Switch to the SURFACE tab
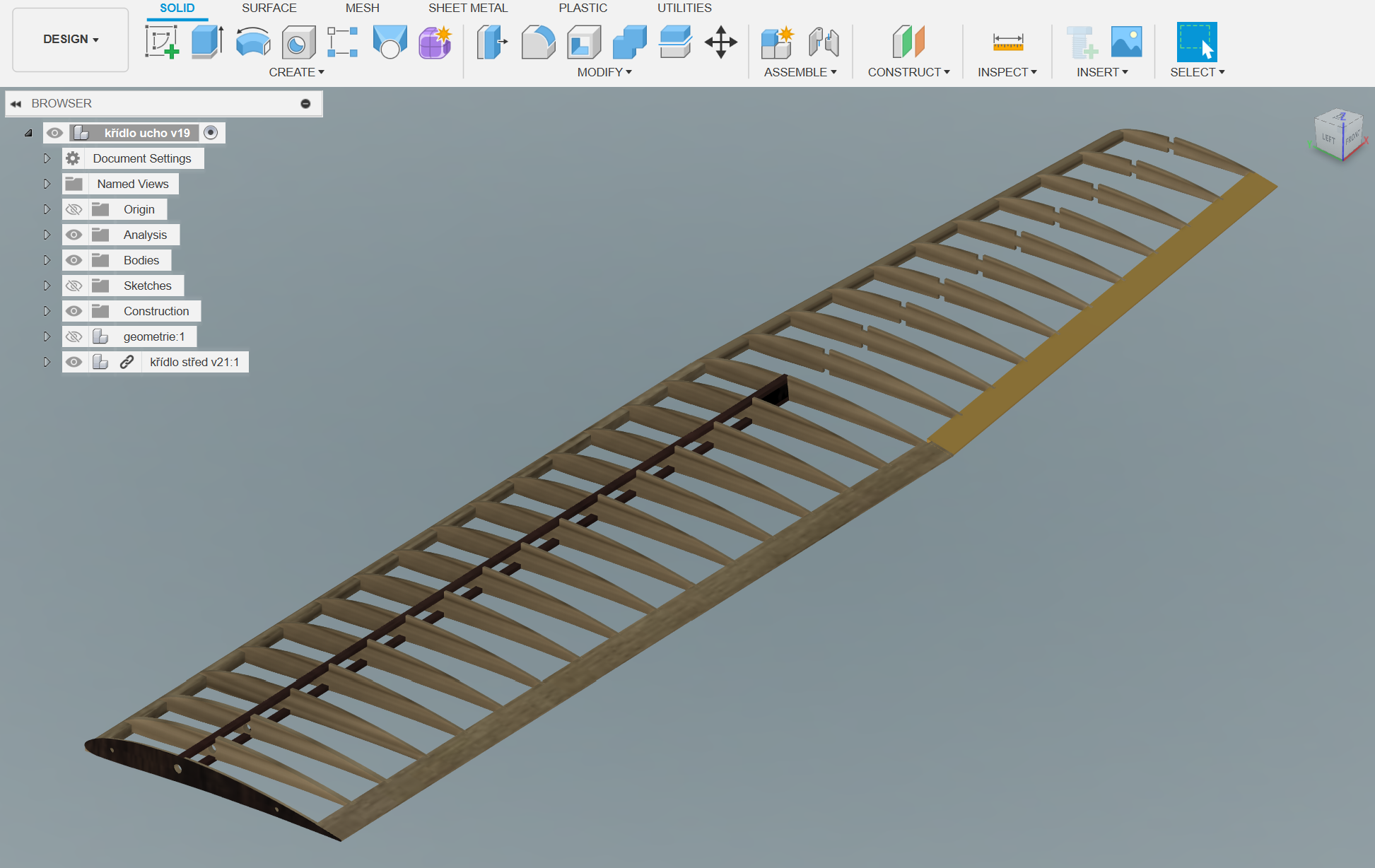1375x868 pixels. (x=269, y=8)
